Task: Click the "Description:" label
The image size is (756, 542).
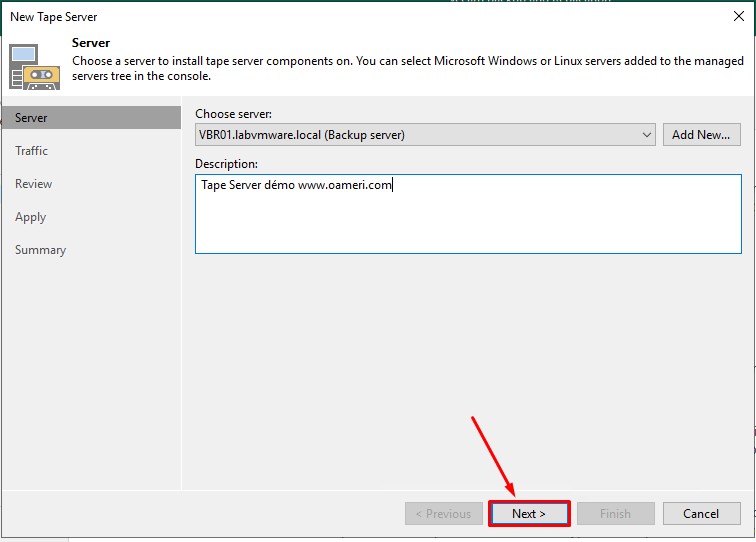Action: point(226,164)
